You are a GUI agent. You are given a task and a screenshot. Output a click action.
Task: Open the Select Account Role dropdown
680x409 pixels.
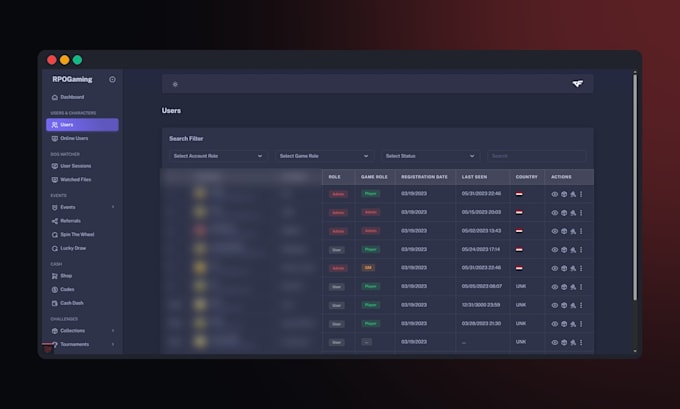pyautogui.click(x=218, y=156)
